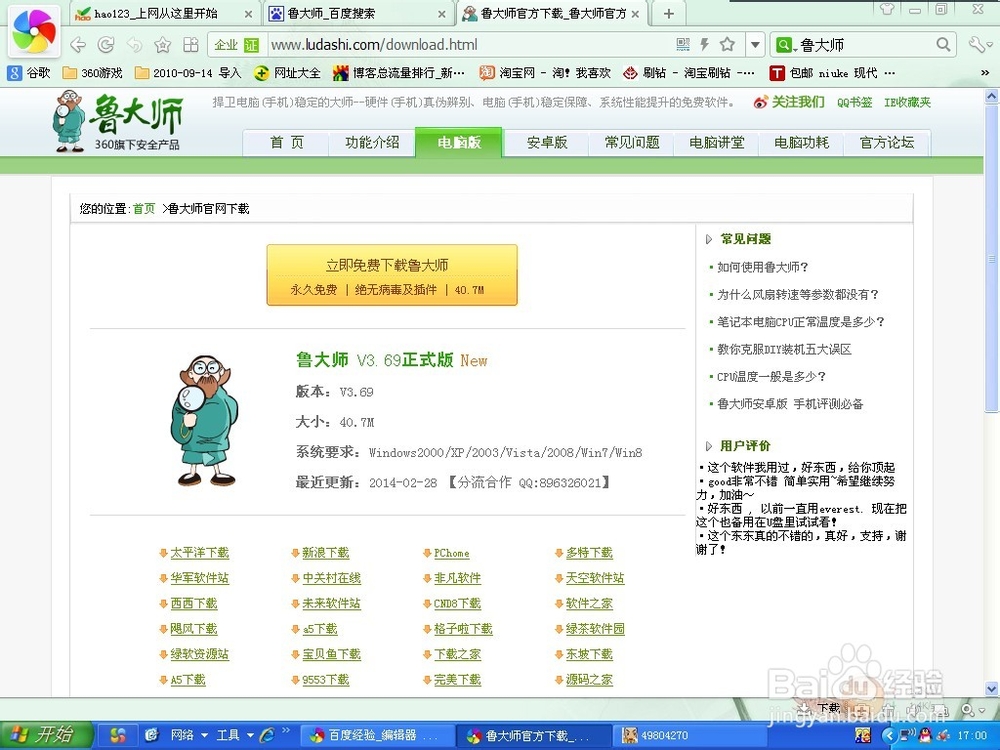Click the 鲁大师 search input box
This screenshot has height=750, width=1000.
click(865, 45)
